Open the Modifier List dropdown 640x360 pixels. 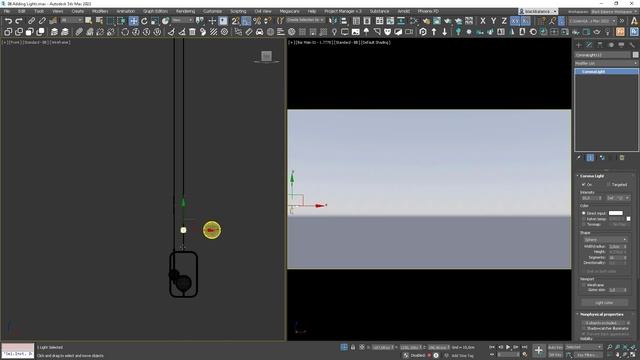point(606,63)
